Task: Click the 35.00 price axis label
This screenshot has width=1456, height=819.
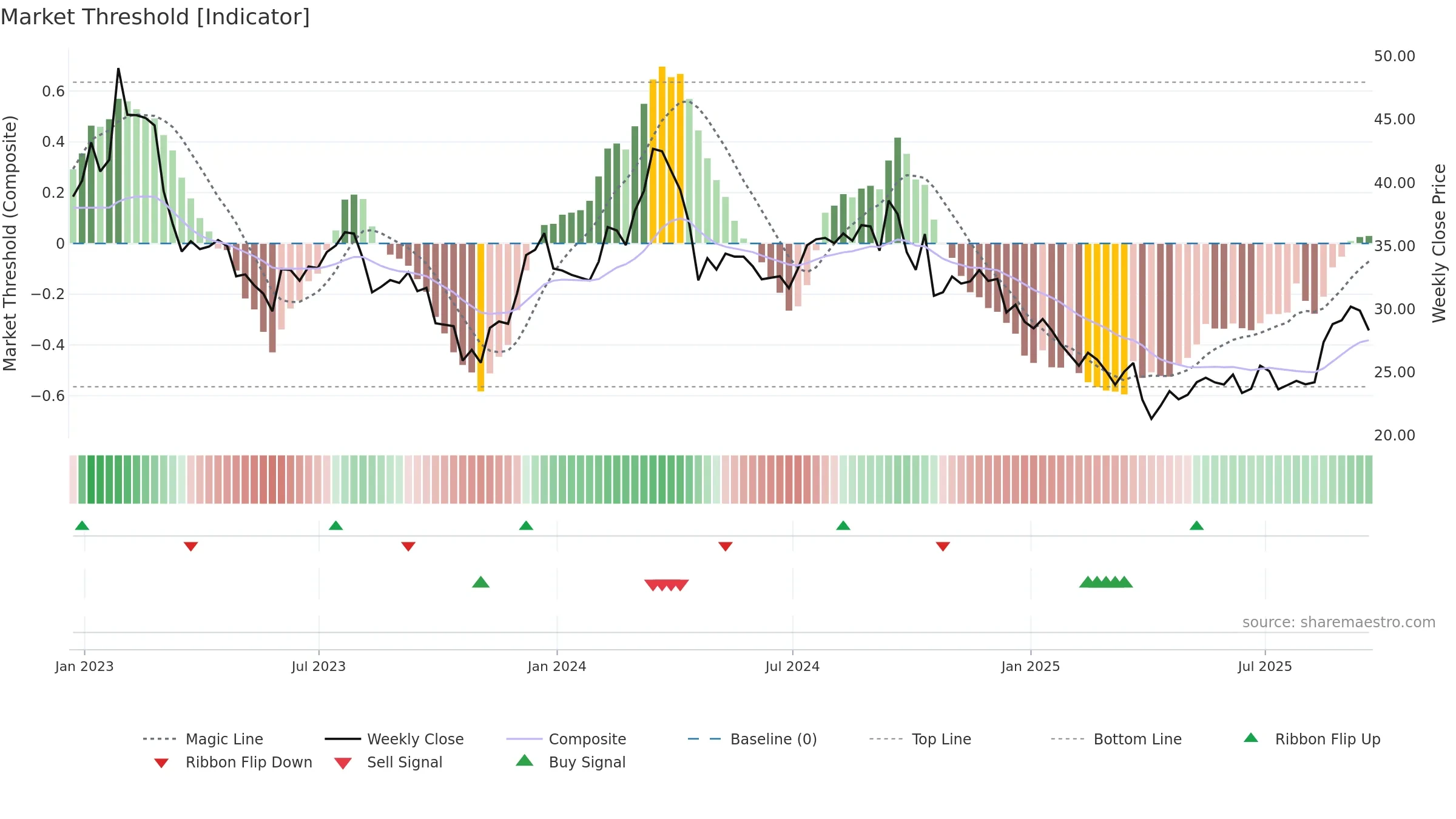Action: [1395, 246]
